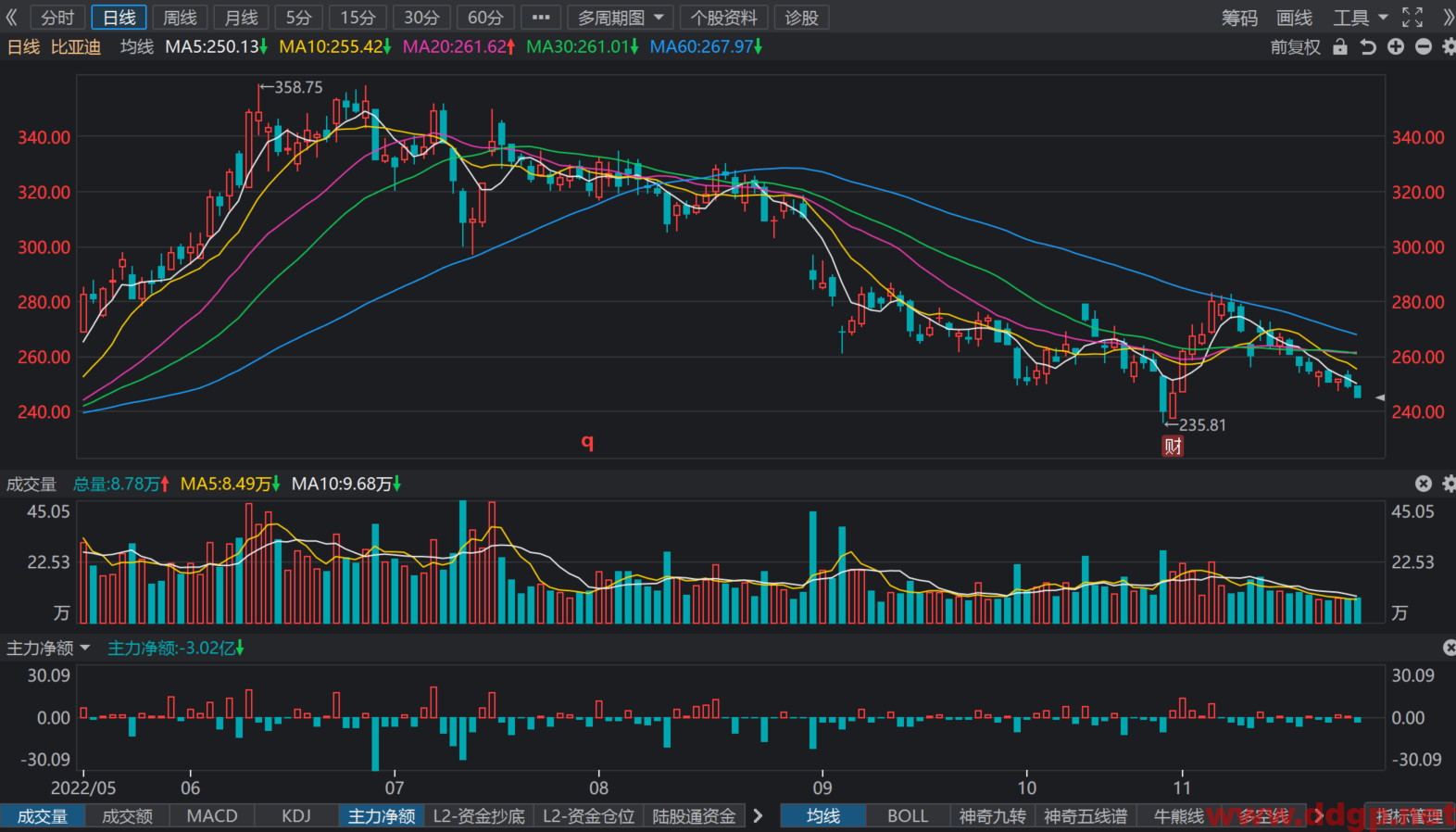Click the 358.75 high price annotation
This screenshot has width=1456, height=832.
292,87
